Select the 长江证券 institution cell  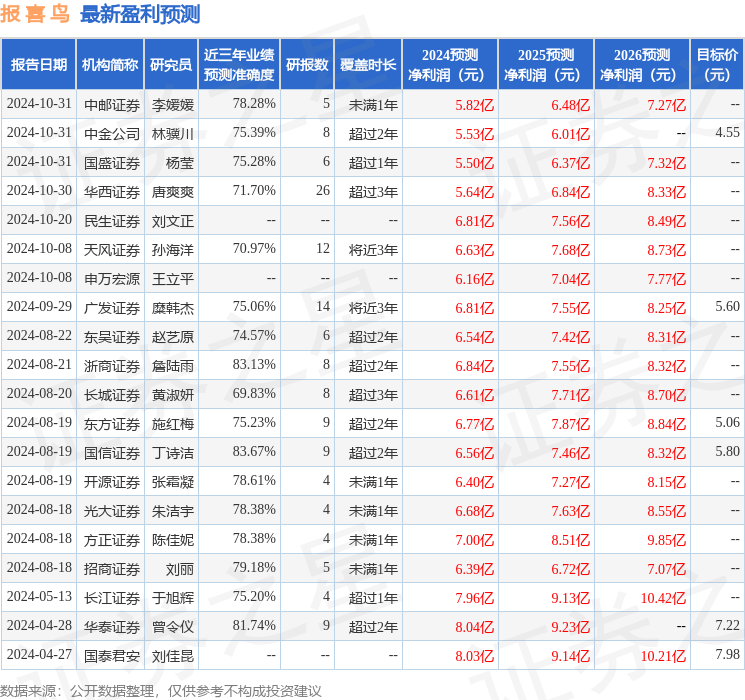coord(112,597)
